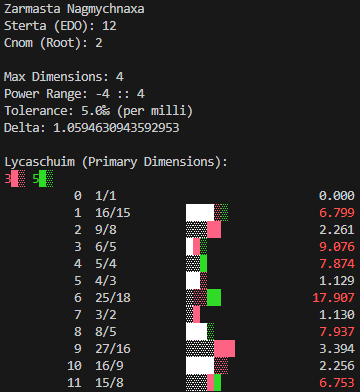Select the ratio 16/15

coord(113,213)
